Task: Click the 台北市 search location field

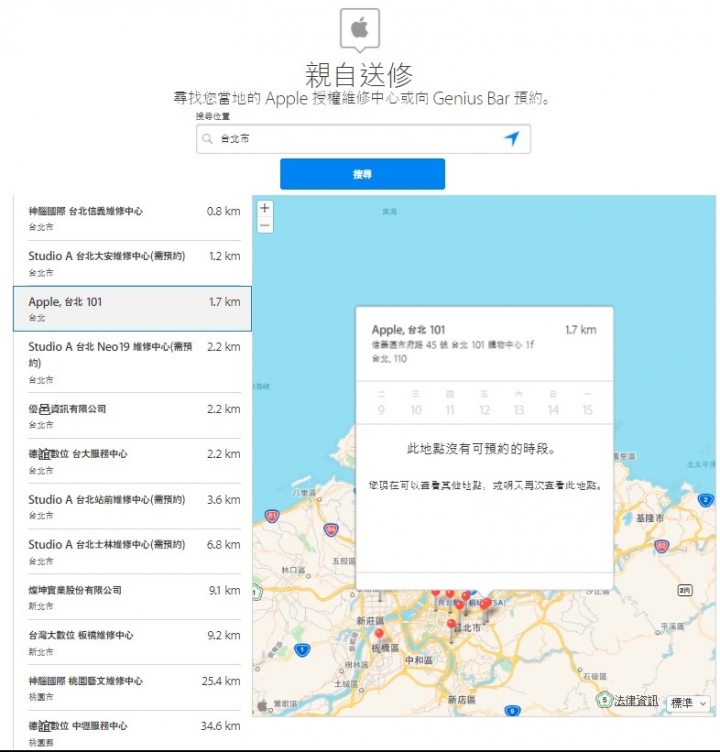Action: tap(363, 139)
